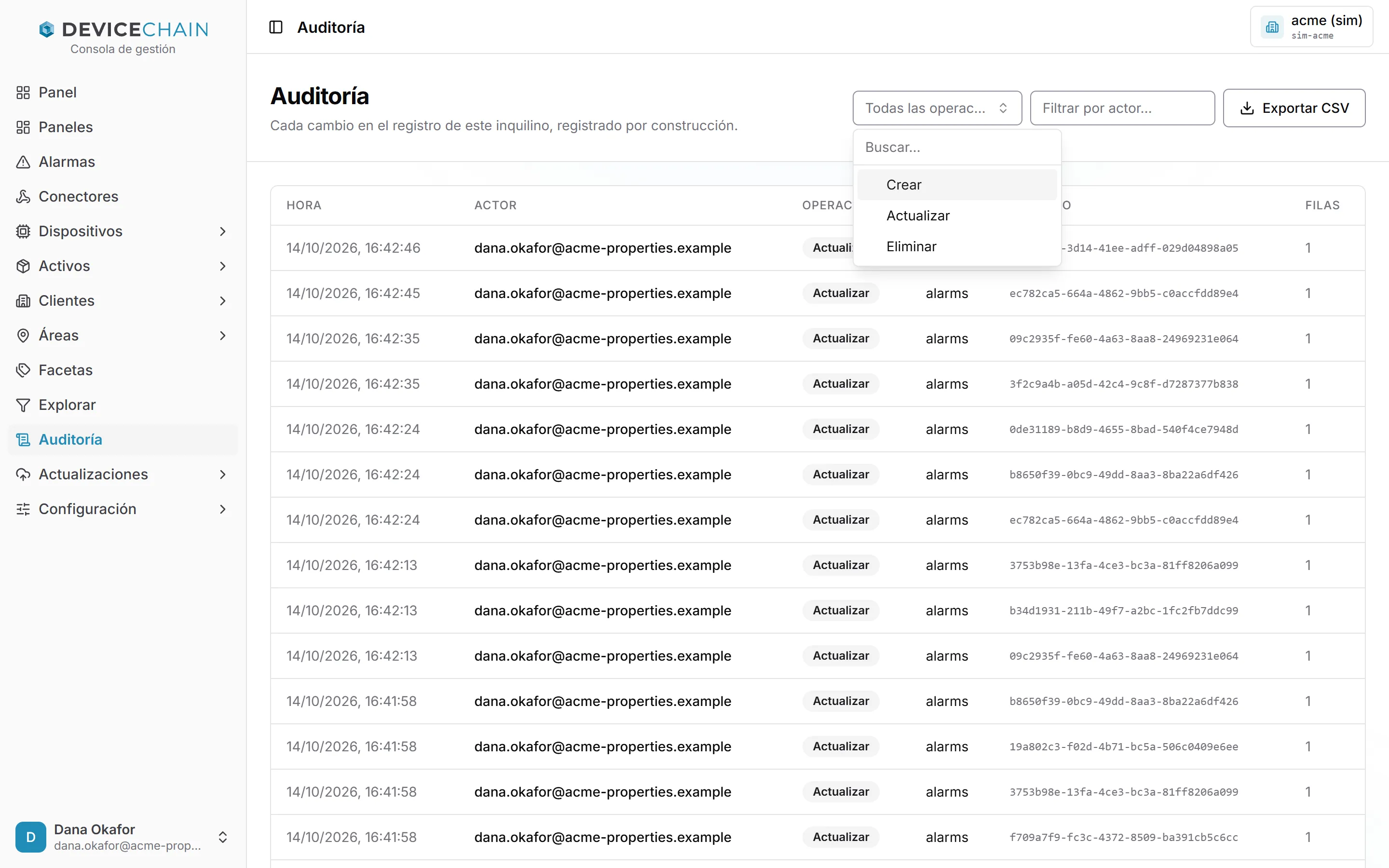Click the ID f709a7f9-fc3c-4372-8509-ba391cb5c6cc
1389x868 pixels.
click(1123, 837)
